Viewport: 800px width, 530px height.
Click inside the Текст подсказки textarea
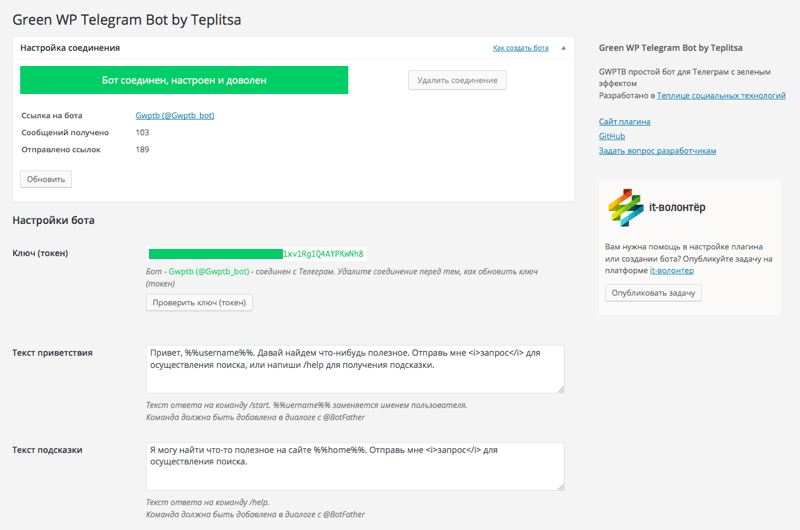[x=355, y=466]
